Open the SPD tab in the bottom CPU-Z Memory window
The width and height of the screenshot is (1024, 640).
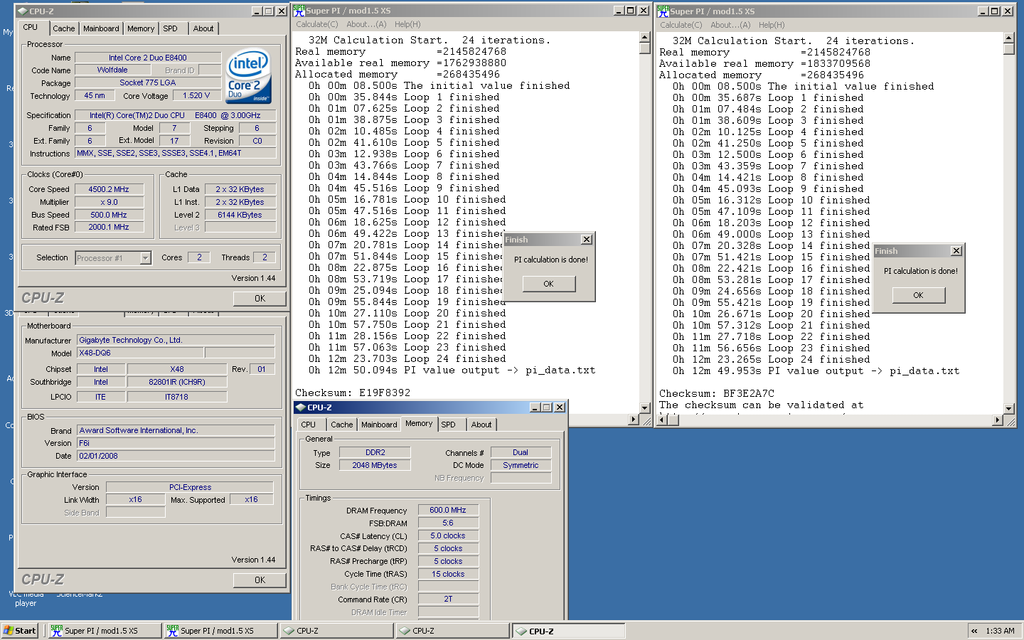(x=452, y=424)
